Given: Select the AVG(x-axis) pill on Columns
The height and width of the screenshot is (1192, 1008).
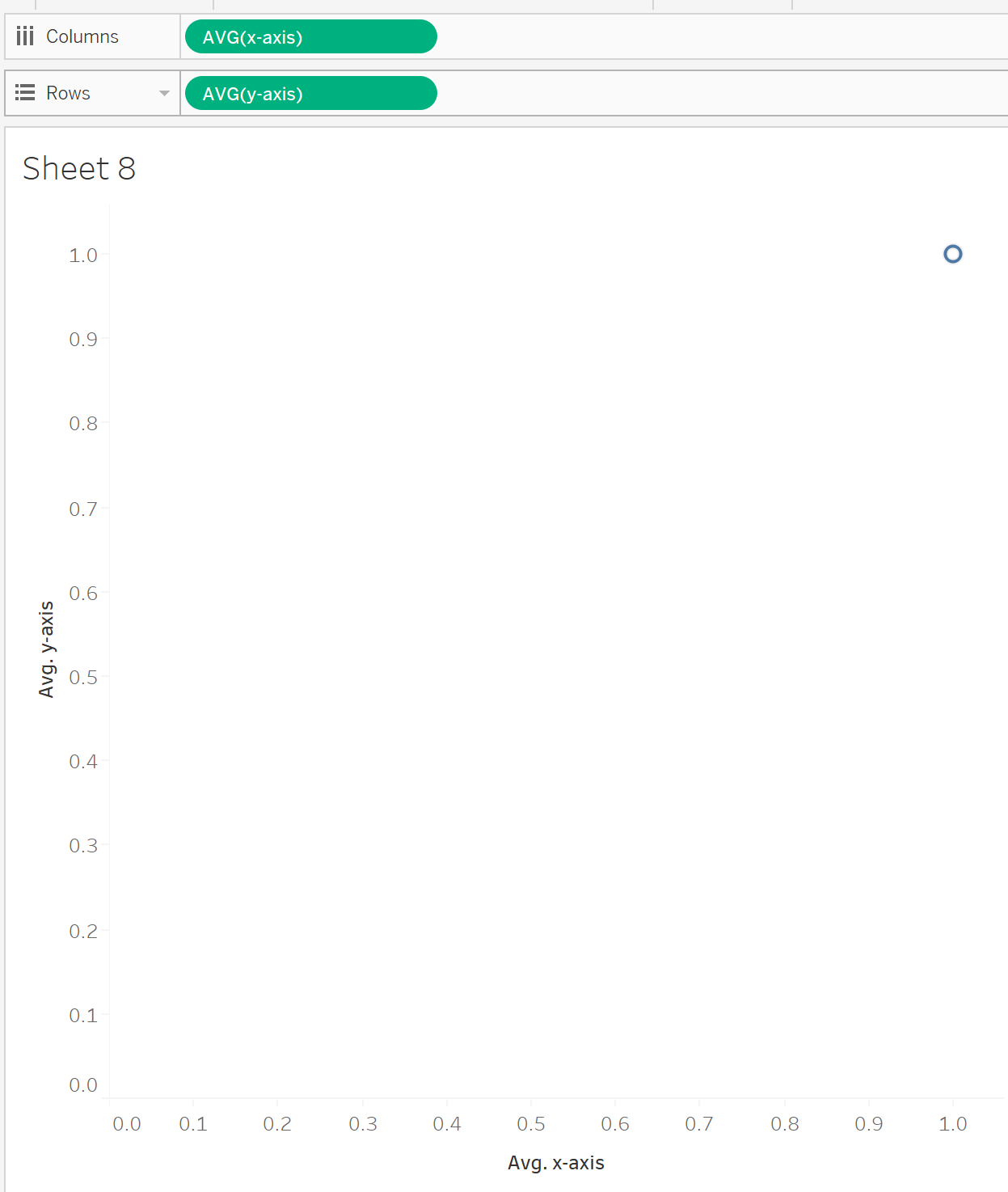Looking at the screenshot, I should coord(310,36).
